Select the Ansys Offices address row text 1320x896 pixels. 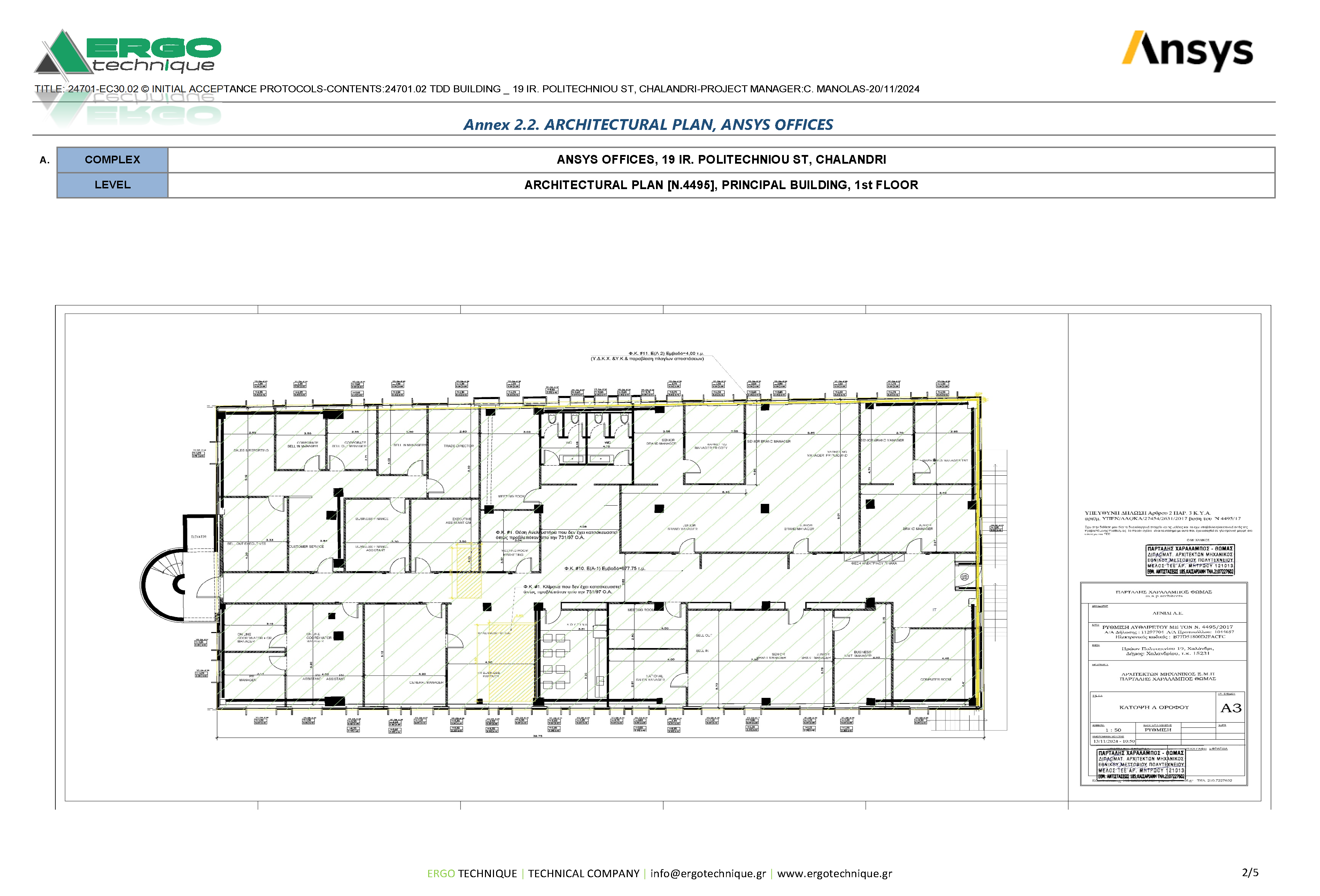coord(721,159)
